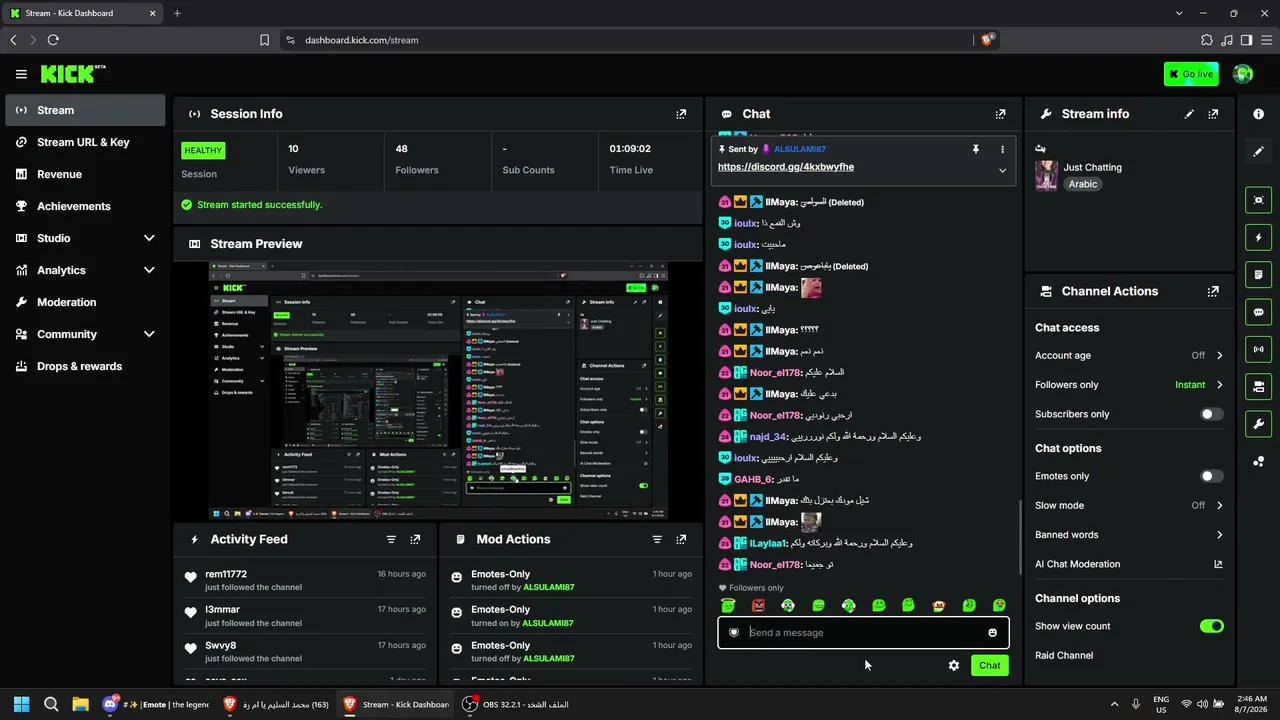
Task: Open the Followers only Instant setting
Action: pos(1129,385)
